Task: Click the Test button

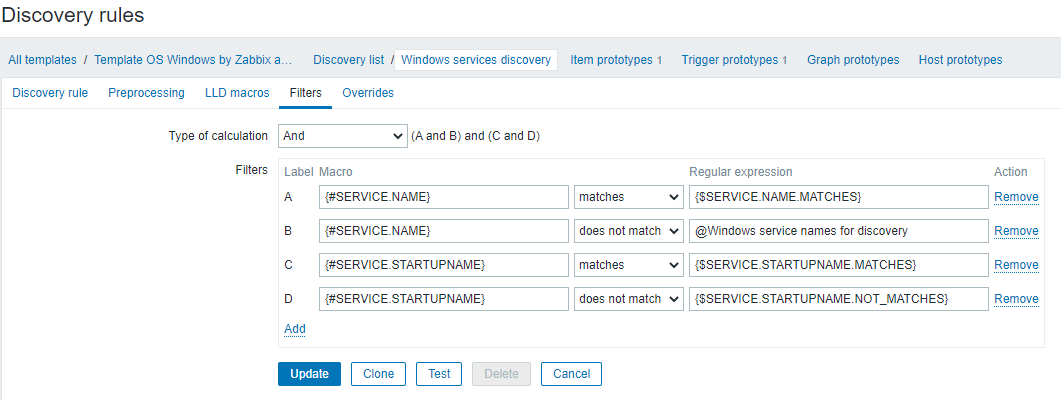Action: (x=439, y=374)
